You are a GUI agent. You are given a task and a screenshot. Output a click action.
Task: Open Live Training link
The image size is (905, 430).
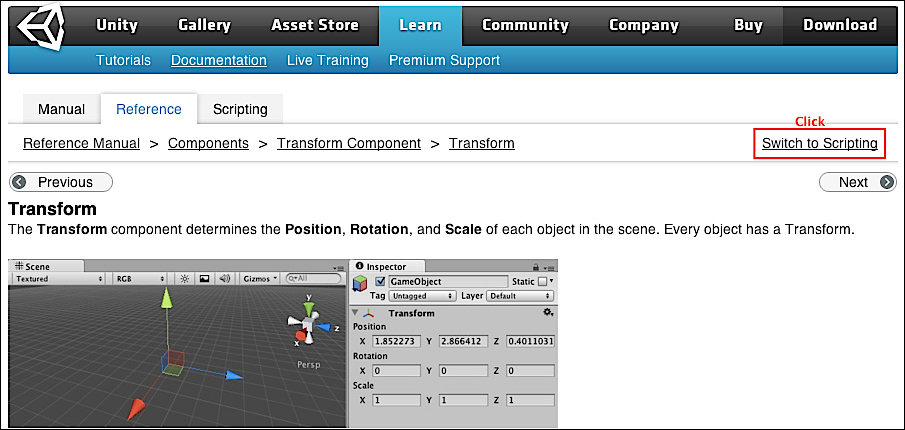(327, 60)
